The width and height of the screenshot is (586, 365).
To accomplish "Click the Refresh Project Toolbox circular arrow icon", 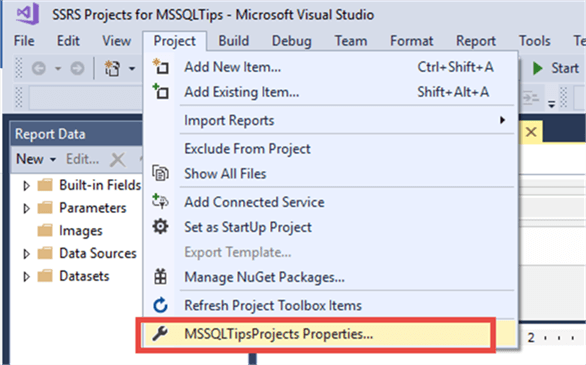I will click(160, 305).
